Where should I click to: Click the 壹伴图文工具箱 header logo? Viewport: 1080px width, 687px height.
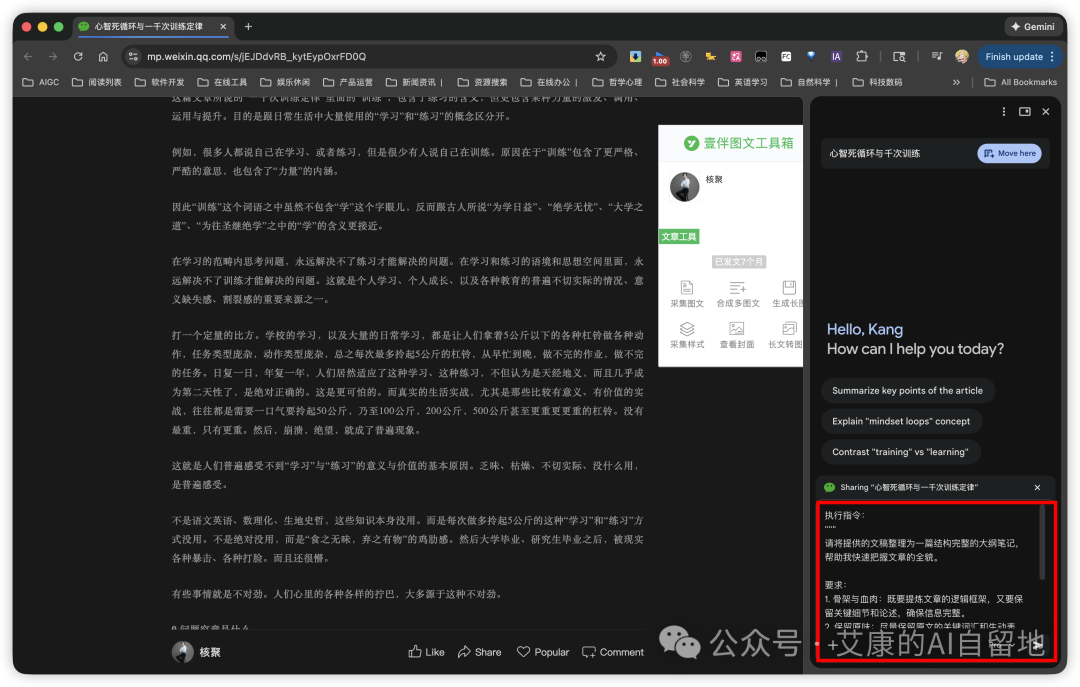[x=738, y=143]
